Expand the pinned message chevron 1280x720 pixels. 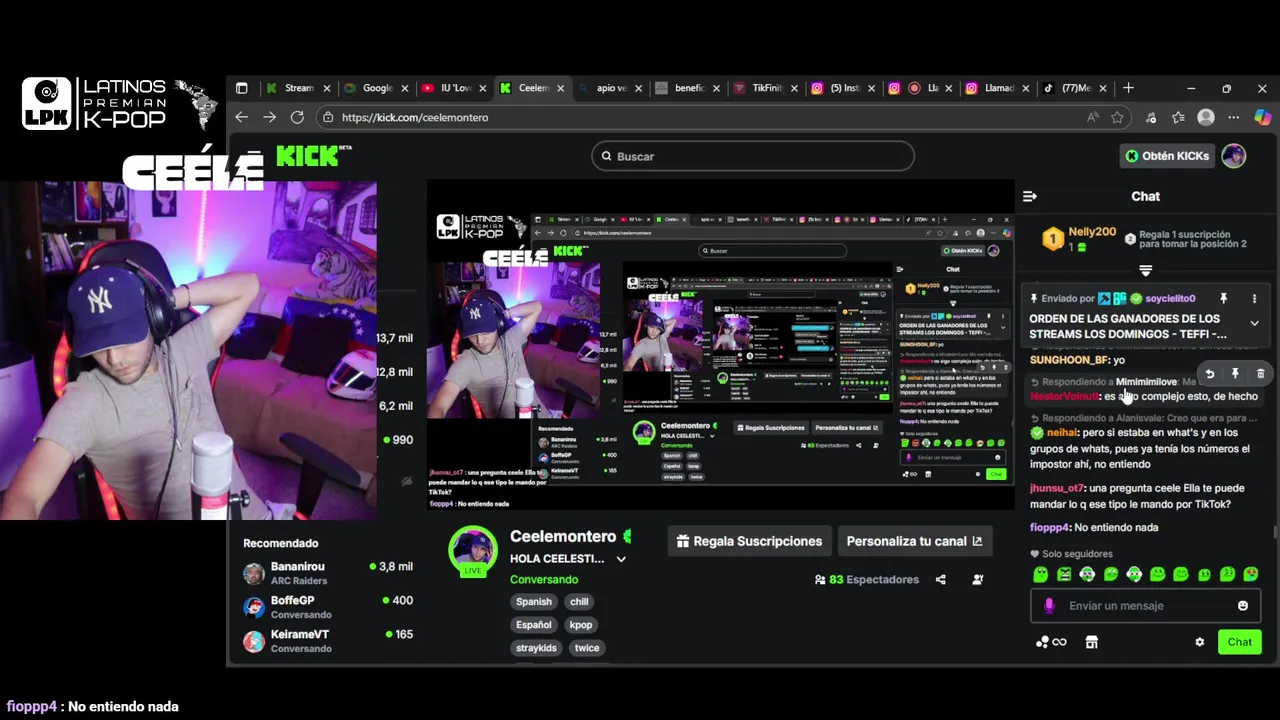[1254, 323]
